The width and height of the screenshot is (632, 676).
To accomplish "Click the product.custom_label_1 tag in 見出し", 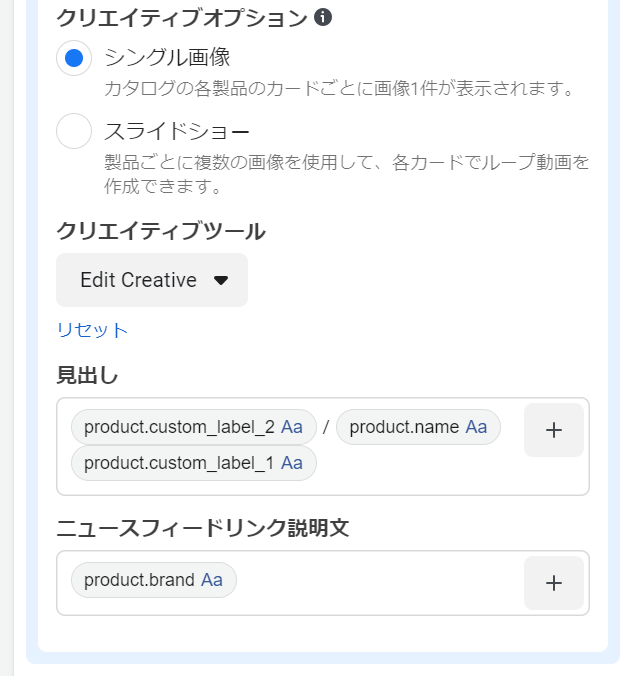I will (x=179, y=462).
